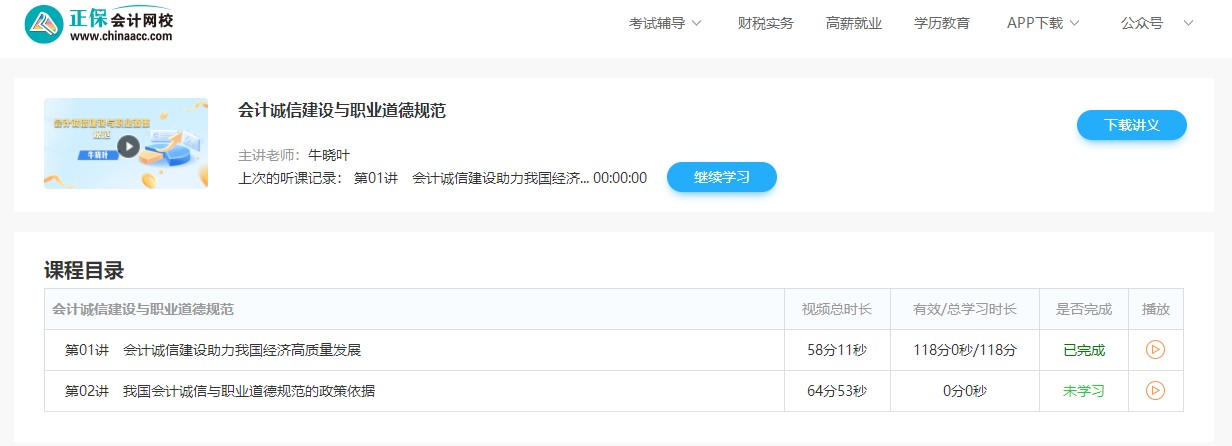Image resolution: width=1232 pixels, height=446 pixels.
Task: Open the 财税实务 menu item
Action: (x=765, y=23)
